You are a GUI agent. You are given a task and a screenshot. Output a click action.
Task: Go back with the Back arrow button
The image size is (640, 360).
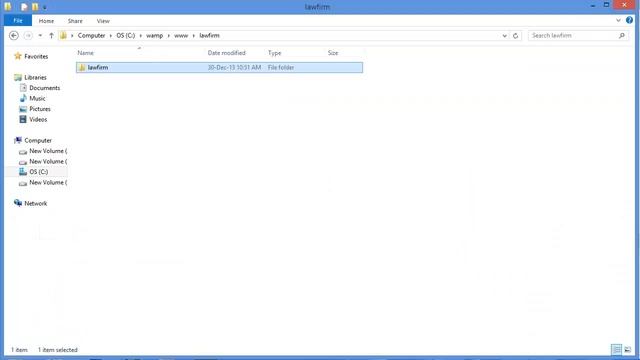[13, 36]
